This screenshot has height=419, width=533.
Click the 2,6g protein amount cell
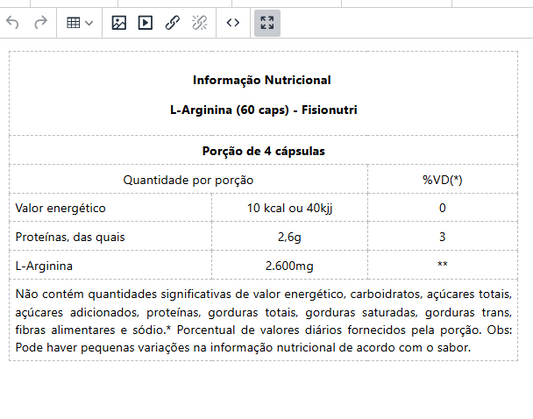pos(289,237)
